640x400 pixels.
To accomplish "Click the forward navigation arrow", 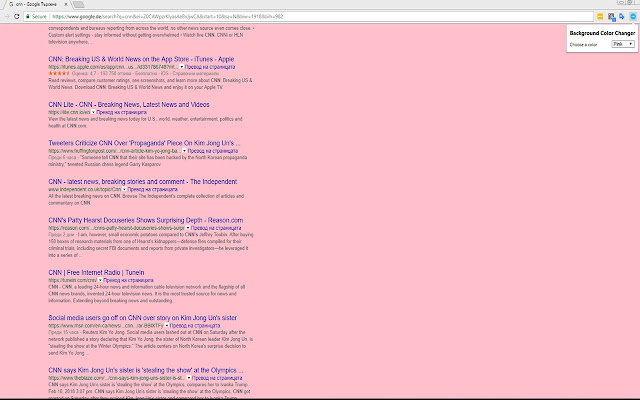I will [x=7, y=16].
